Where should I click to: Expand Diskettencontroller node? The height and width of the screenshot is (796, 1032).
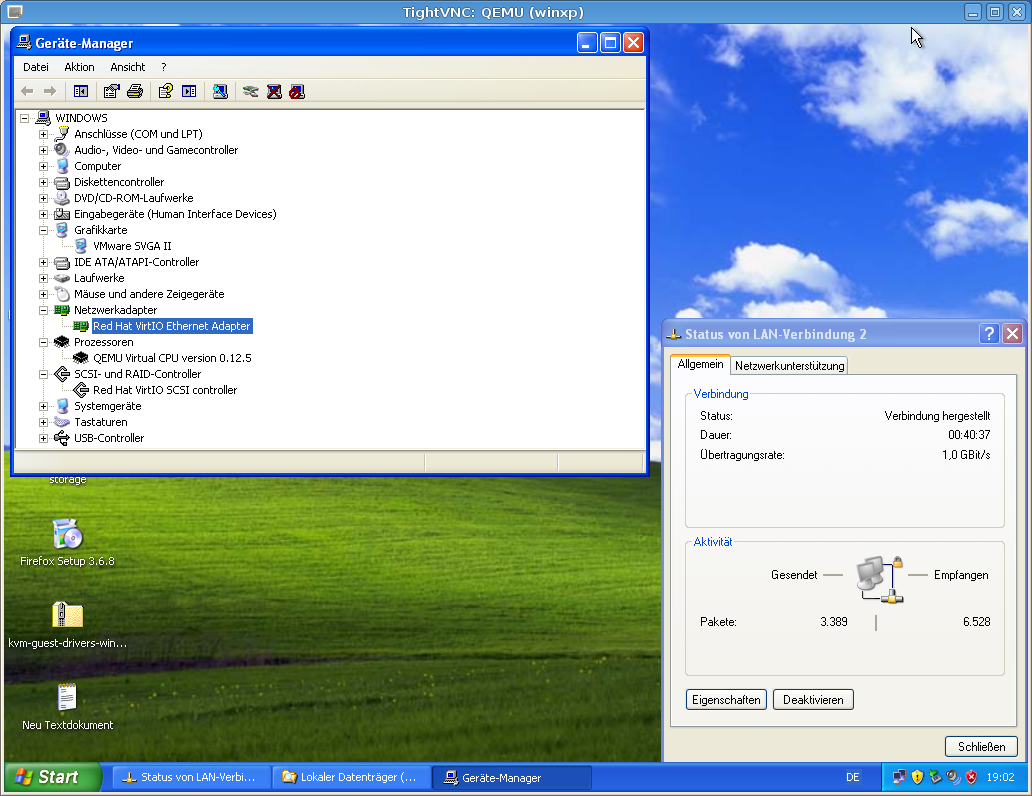click(x=43, y=182)
